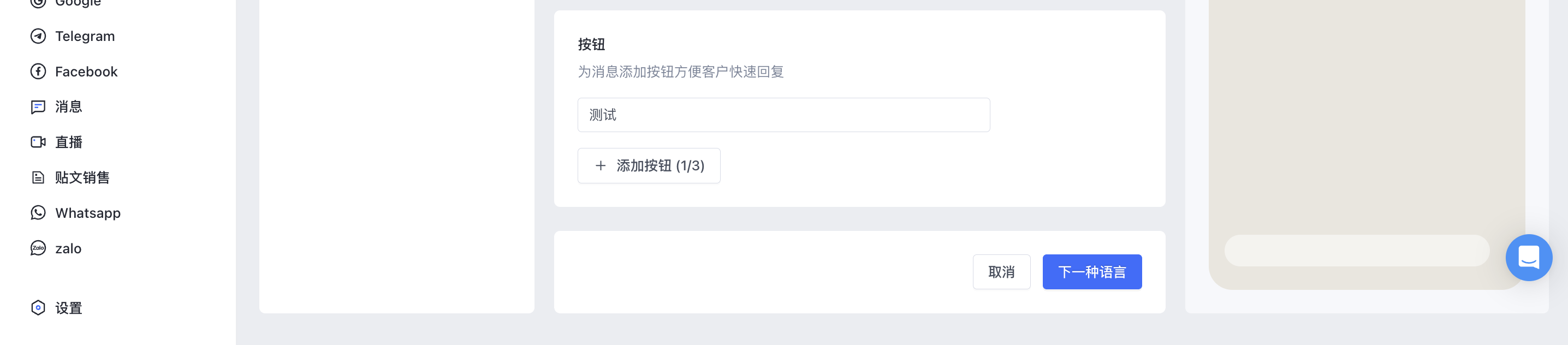The image size is (1568, 345).
Task: Open the blue chat support widget
Action: click(1529, 257)
